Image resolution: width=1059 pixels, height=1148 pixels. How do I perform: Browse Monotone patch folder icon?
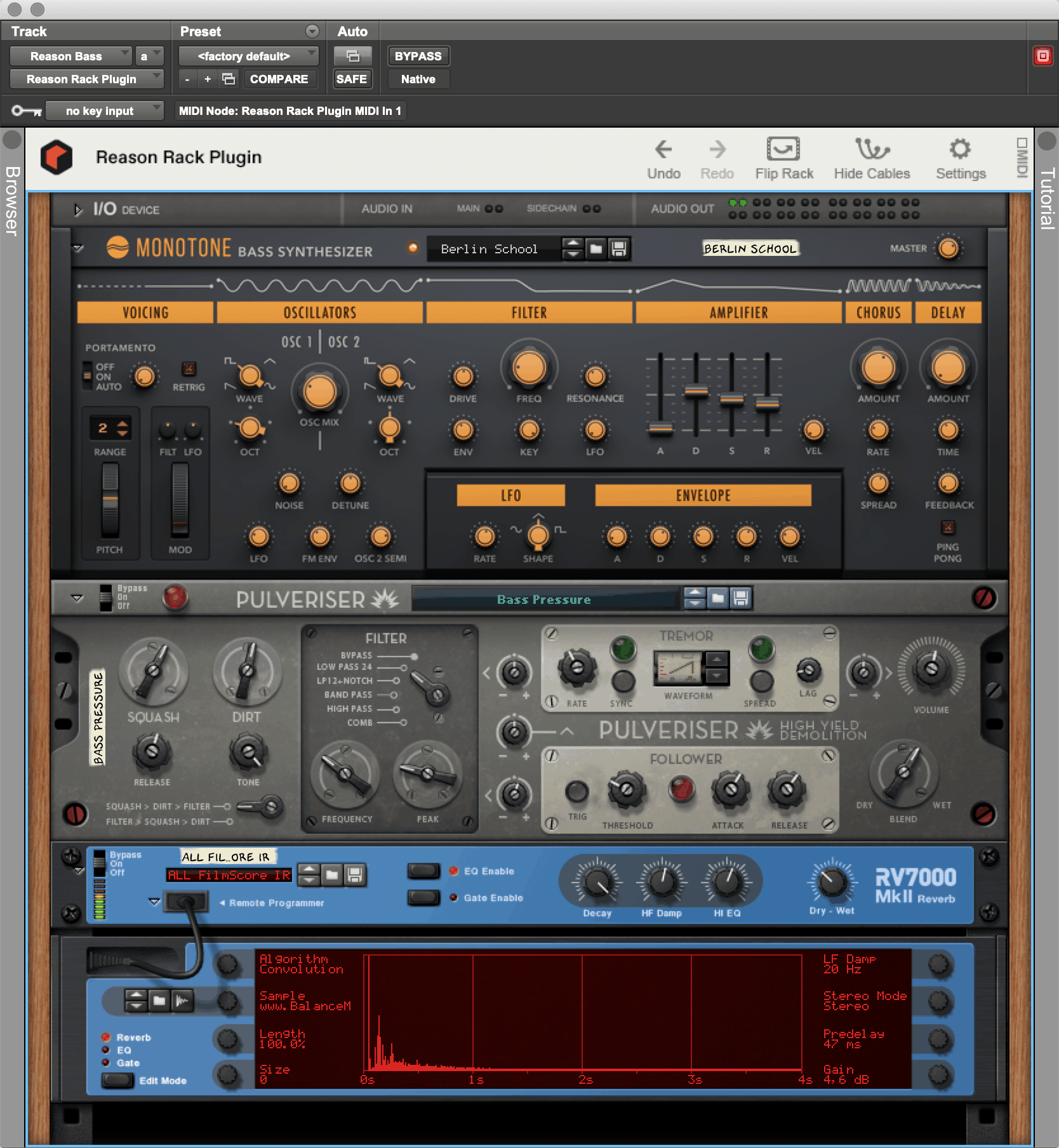coord(596,249)
